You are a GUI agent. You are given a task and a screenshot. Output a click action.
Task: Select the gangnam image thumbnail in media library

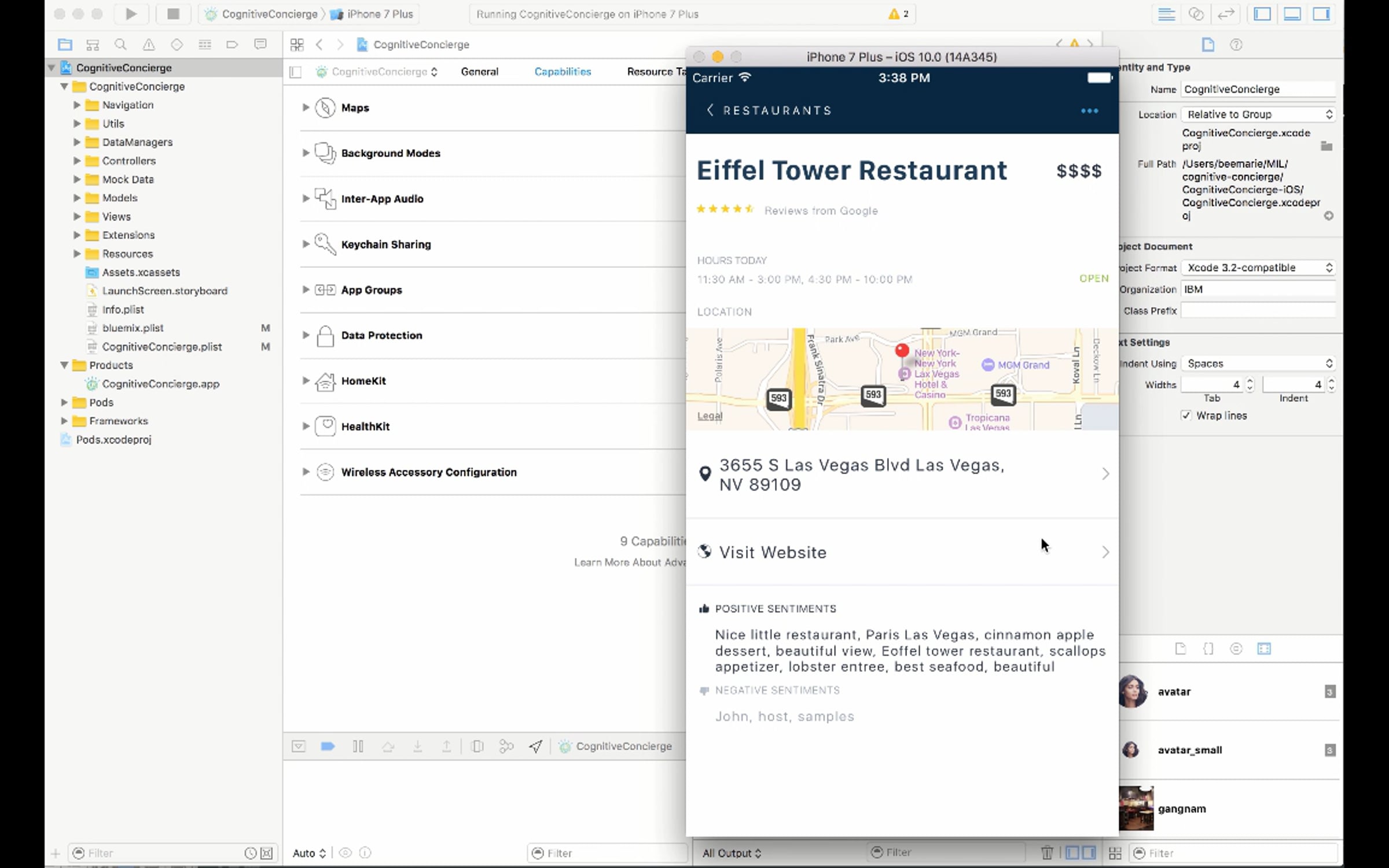(x=1136, y=808)
